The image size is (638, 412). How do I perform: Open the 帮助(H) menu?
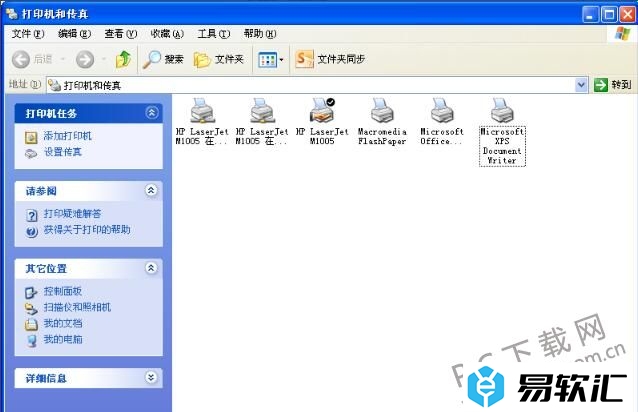point(260,34)
